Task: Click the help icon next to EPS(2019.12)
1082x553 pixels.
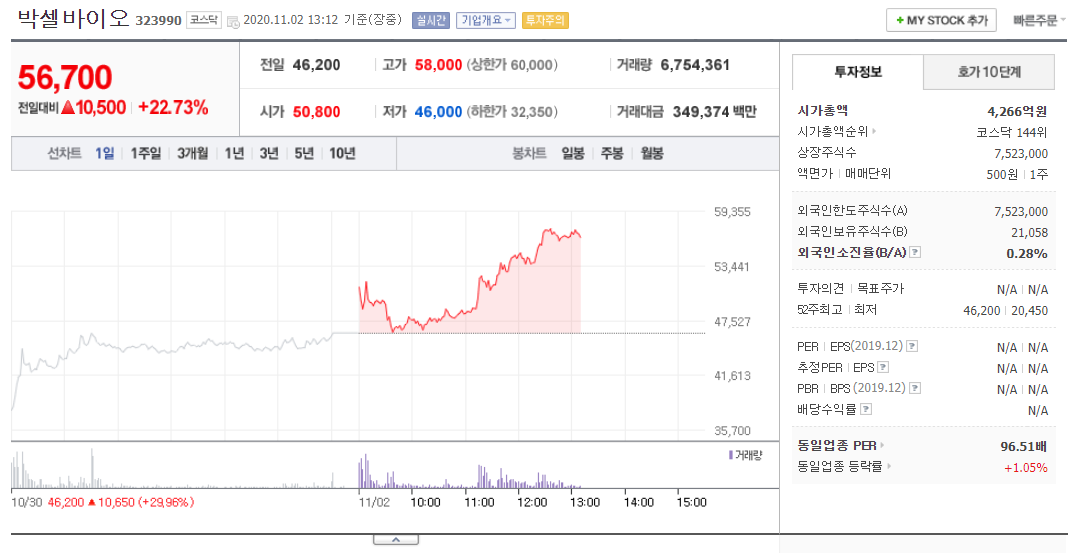Action: point(912,346)
